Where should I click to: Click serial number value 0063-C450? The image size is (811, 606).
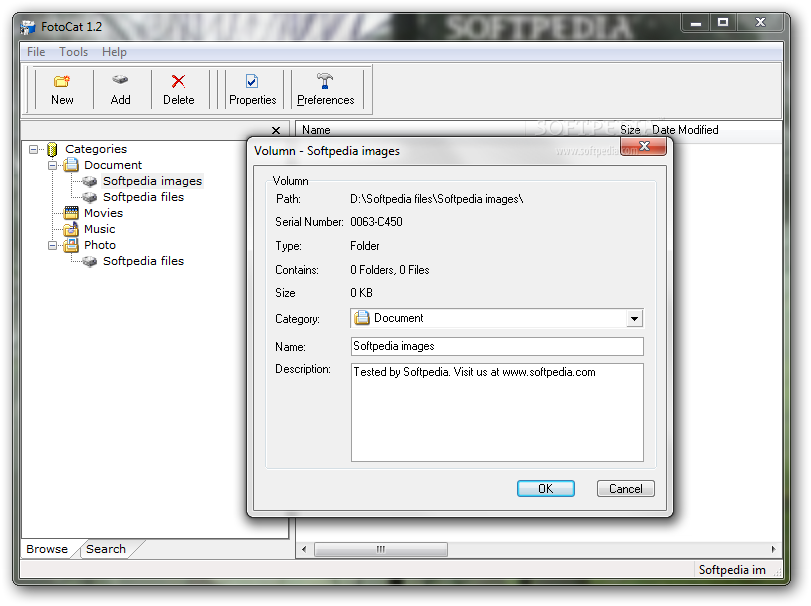376,222
